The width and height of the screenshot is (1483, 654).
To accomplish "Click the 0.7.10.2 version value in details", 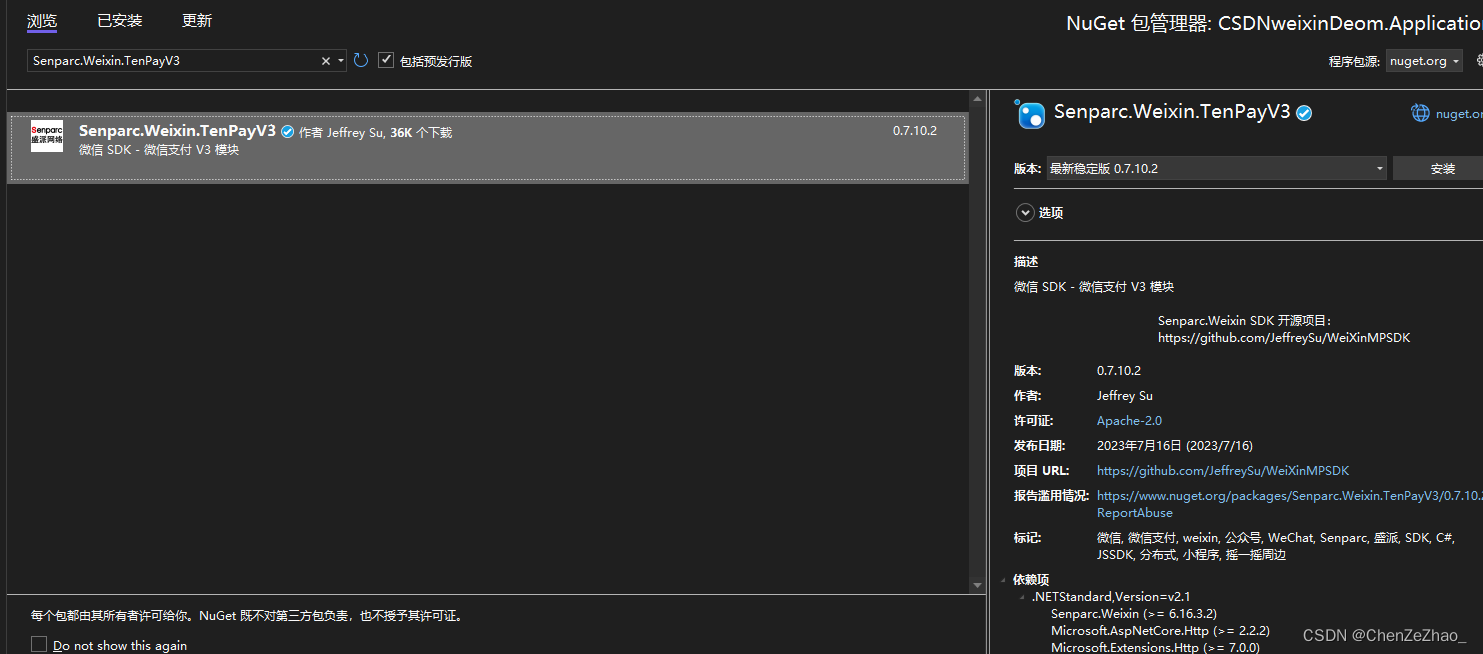I will click(1119, 371).
